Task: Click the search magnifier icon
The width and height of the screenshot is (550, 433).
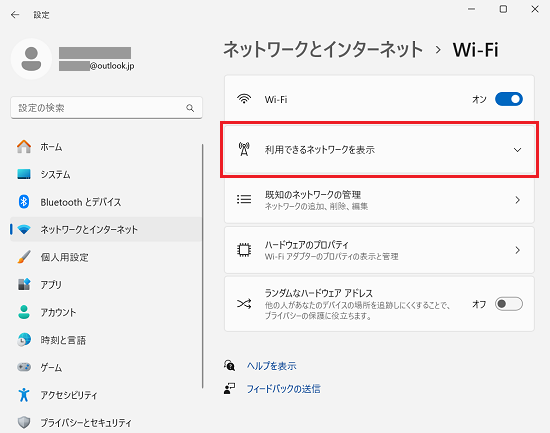Action: coord(190,108)
